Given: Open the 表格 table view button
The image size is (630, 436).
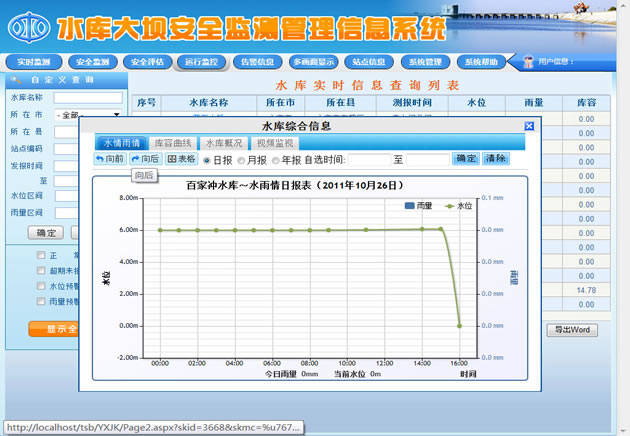Looking at the screenshot, I should point(182,159).
